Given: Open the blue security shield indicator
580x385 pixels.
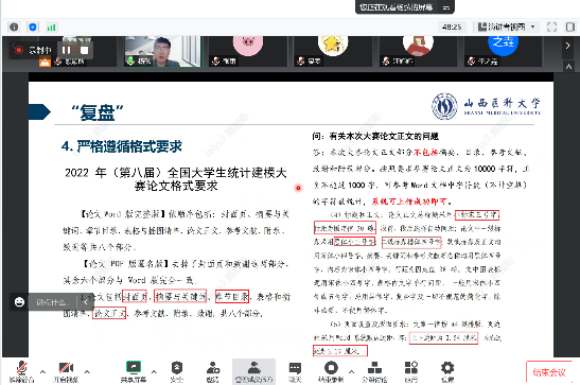Looking at the screenshot, I should pyautogui.click(x=33, y=27).
